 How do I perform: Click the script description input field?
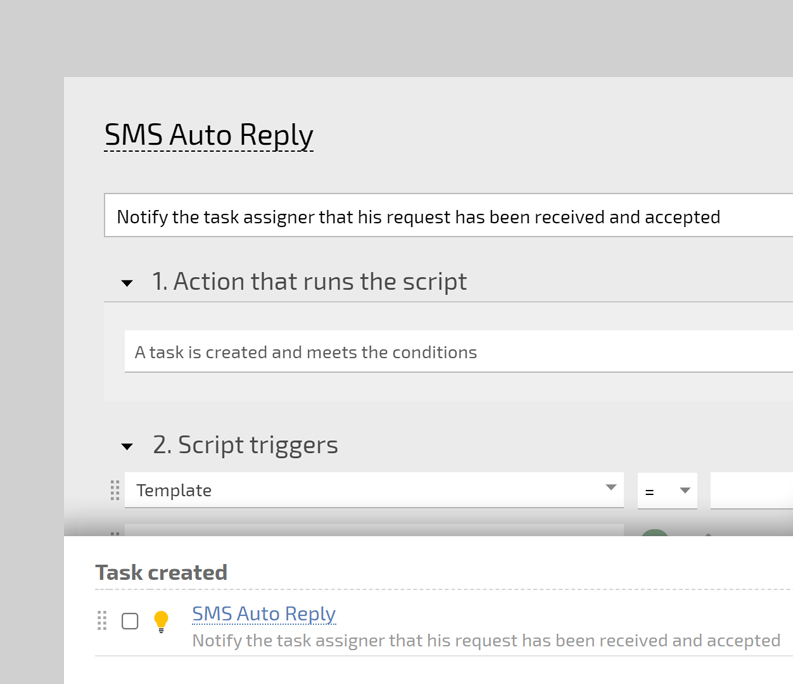pos(448,216)
